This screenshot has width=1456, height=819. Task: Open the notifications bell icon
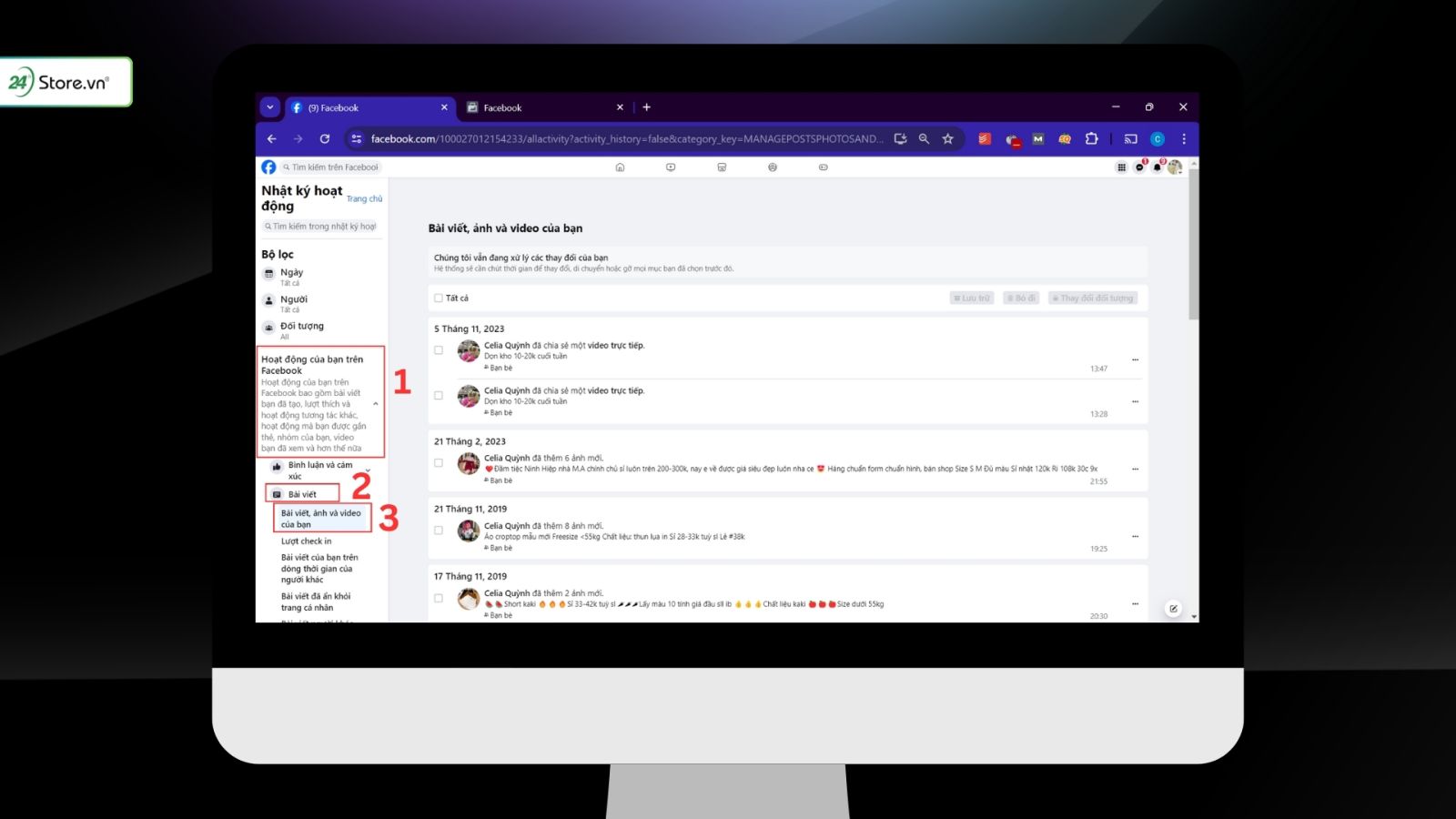click(x=1158, y=167)
